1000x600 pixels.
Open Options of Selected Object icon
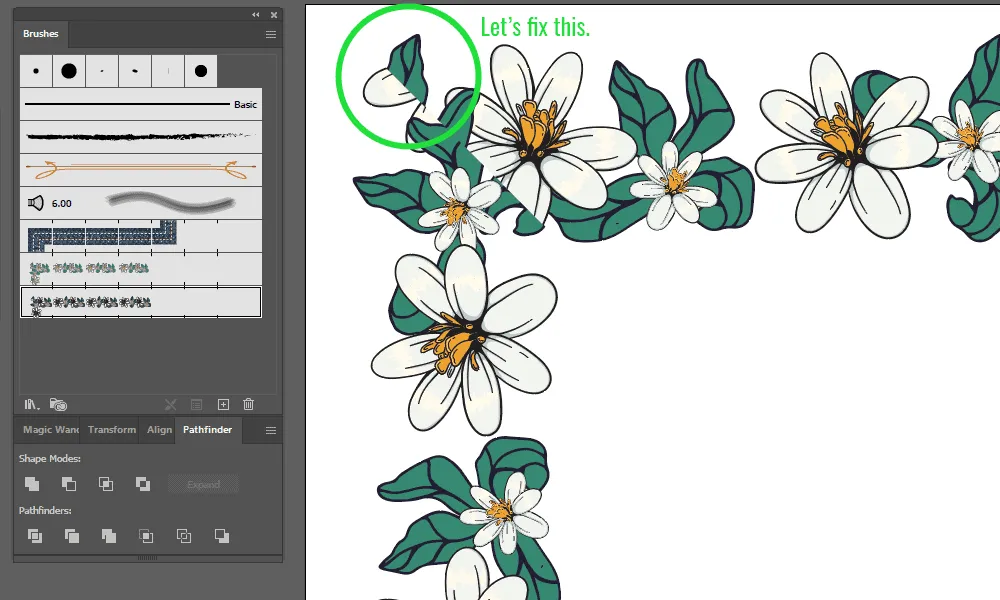pyautogui.click(x=196, y=404)
